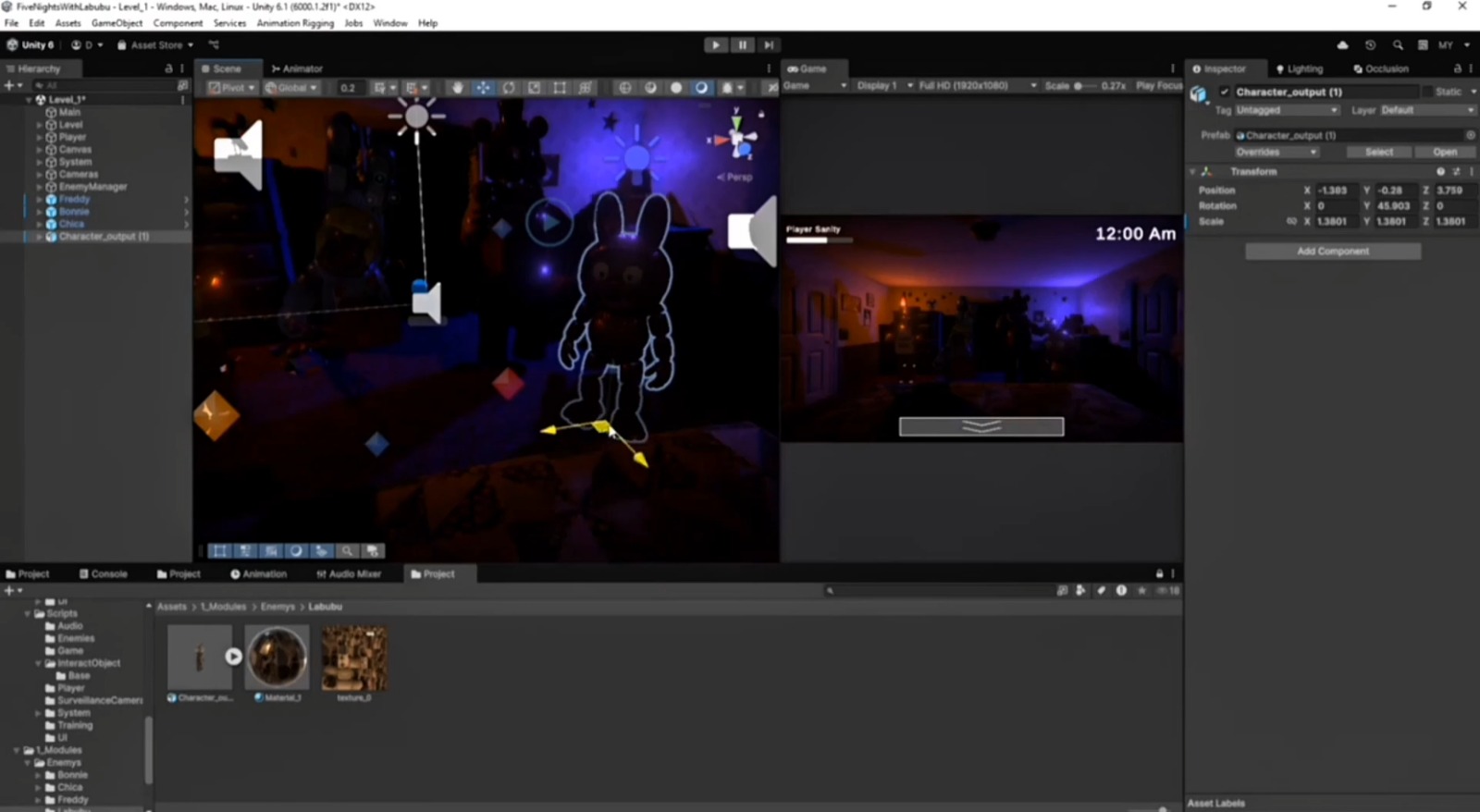This screenshot has width=1480, height=812.
Task: Open the Undo History icon
Action: [x=1370, y=44]
